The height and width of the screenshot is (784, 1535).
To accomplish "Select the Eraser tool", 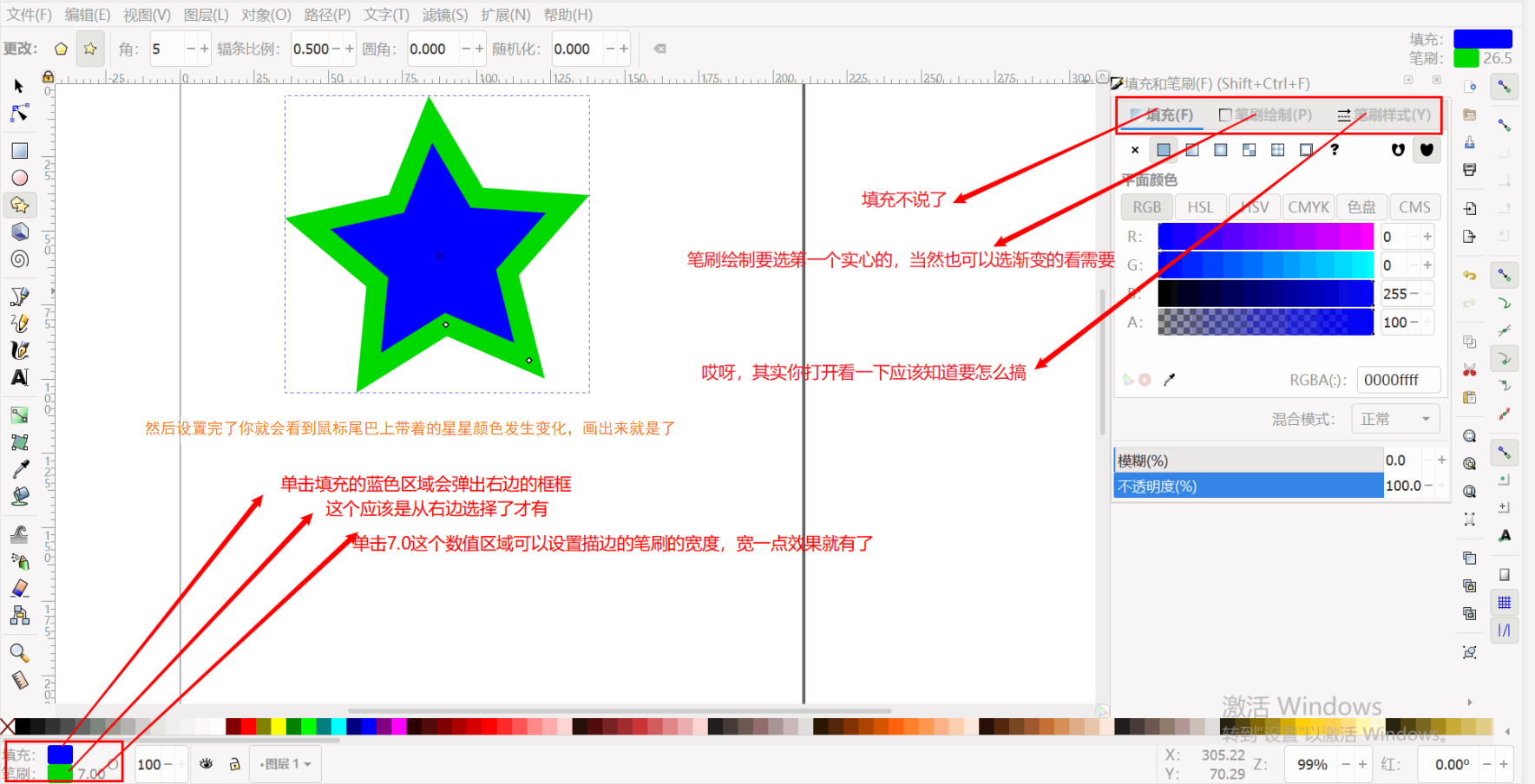I will [x=19, y=588].
